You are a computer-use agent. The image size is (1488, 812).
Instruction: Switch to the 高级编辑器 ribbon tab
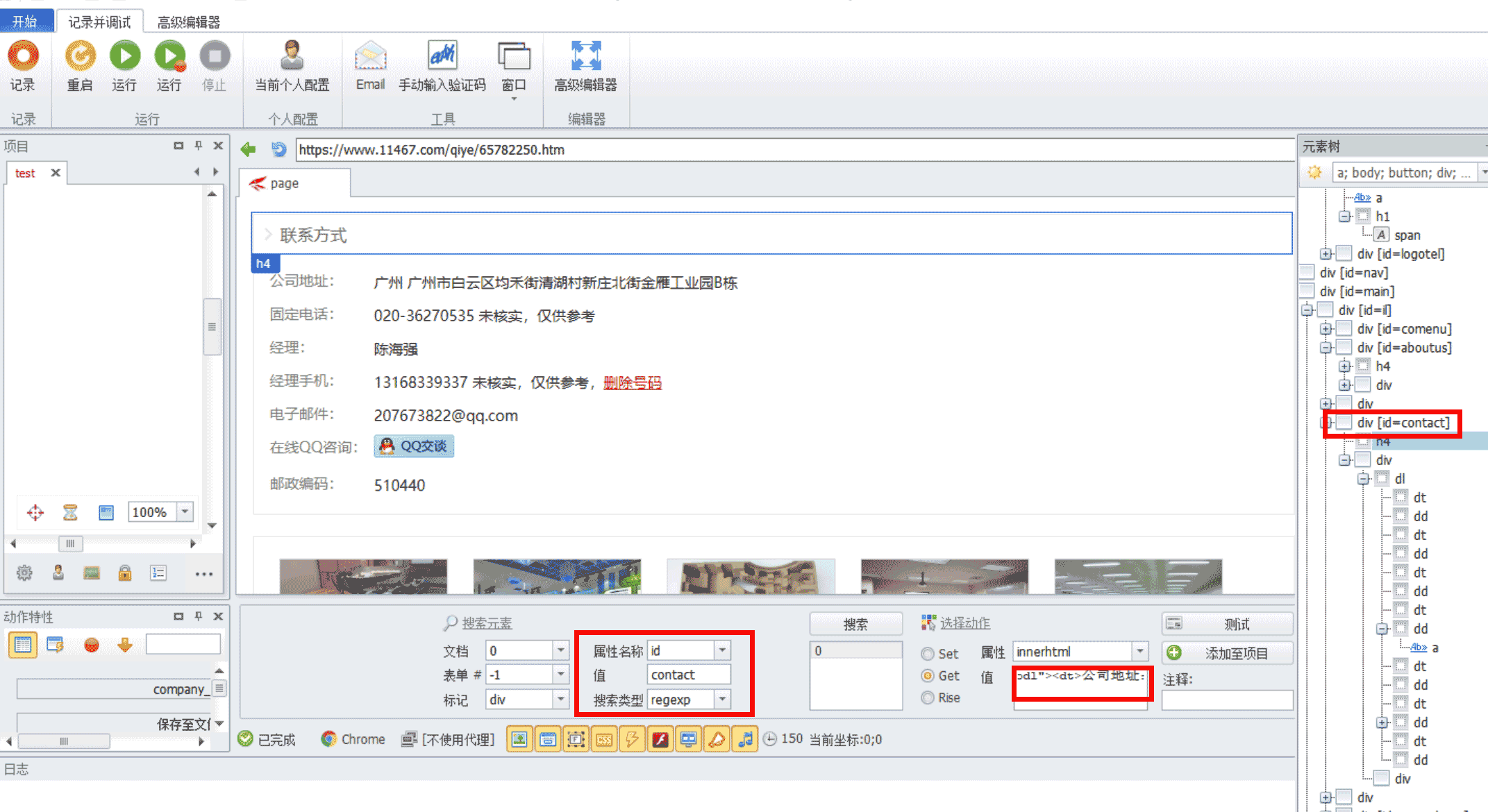188,22
